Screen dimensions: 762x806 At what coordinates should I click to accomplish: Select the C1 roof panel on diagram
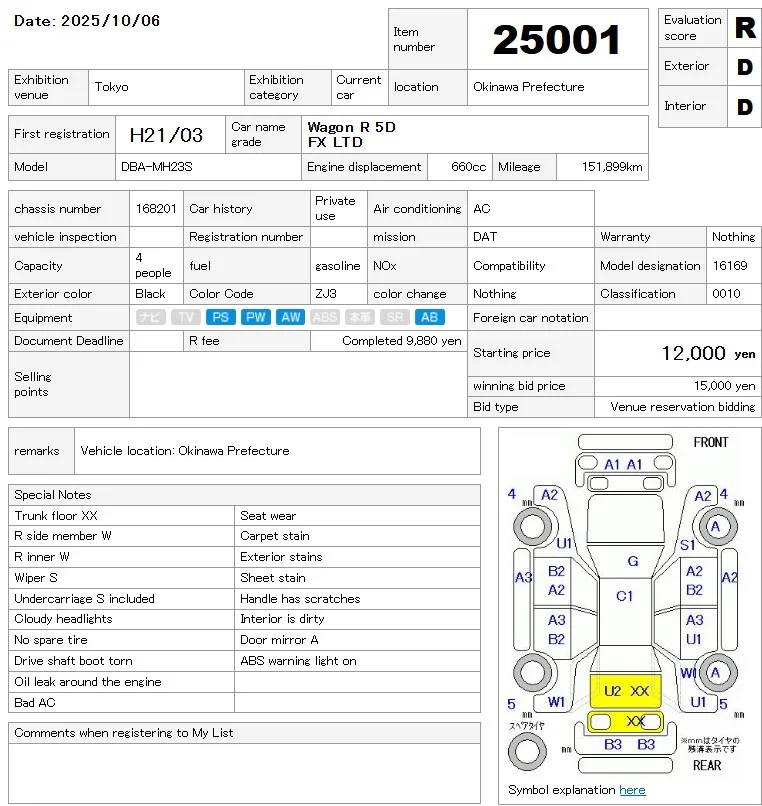pos(625,596)
